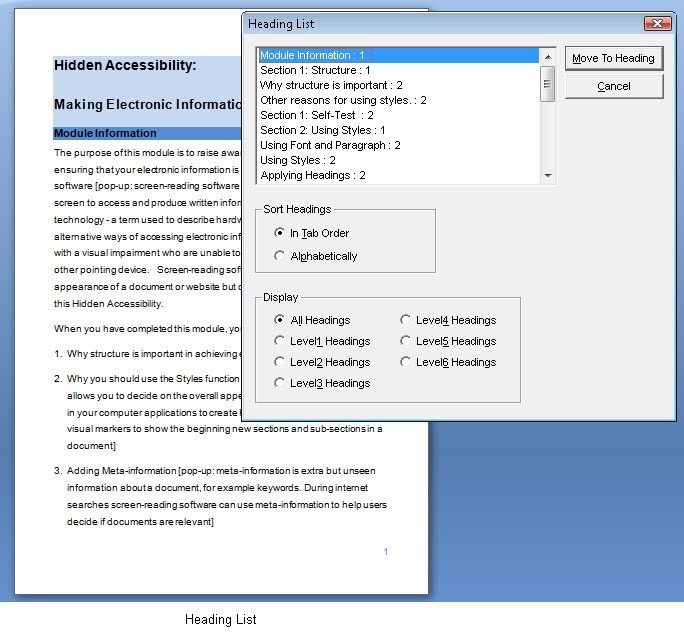Image resolution: width=684 pixels, height=636 pixels.
Task: Click list item 3 'Adding Meta-information' in document
Action: pos(221,496)
